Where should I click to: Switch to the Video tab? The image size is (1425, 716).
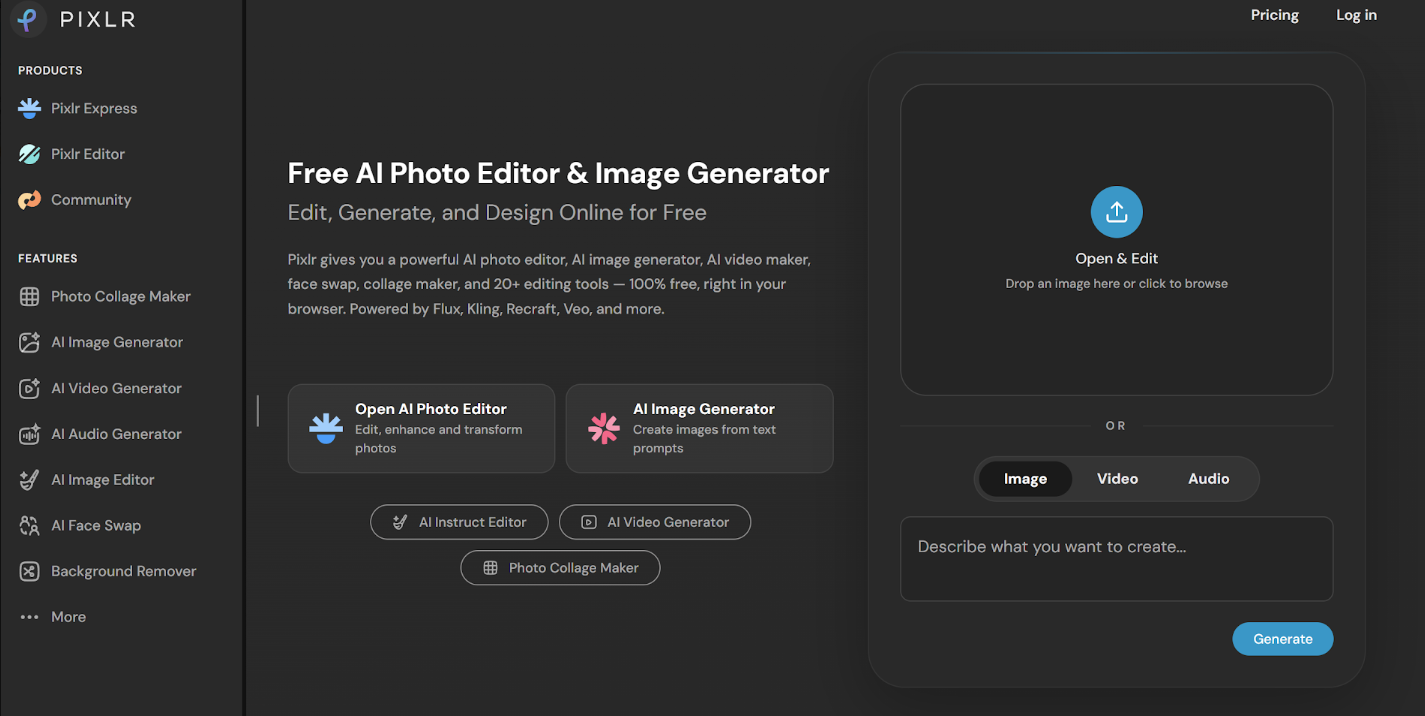1117,479
